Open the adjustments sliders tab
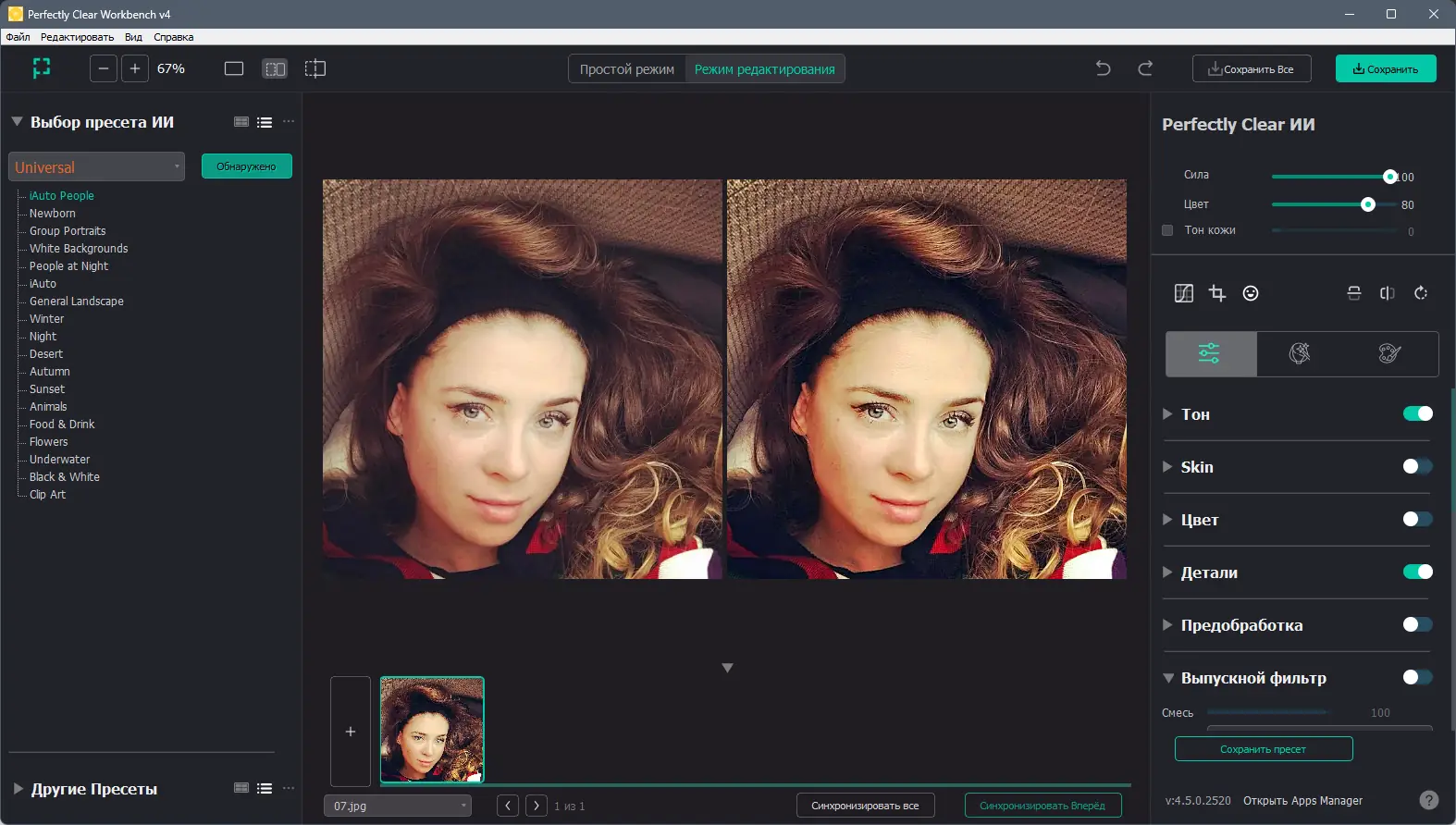Image resolution: width=1456 pixels, height=825 pixels. point(1211,353)
